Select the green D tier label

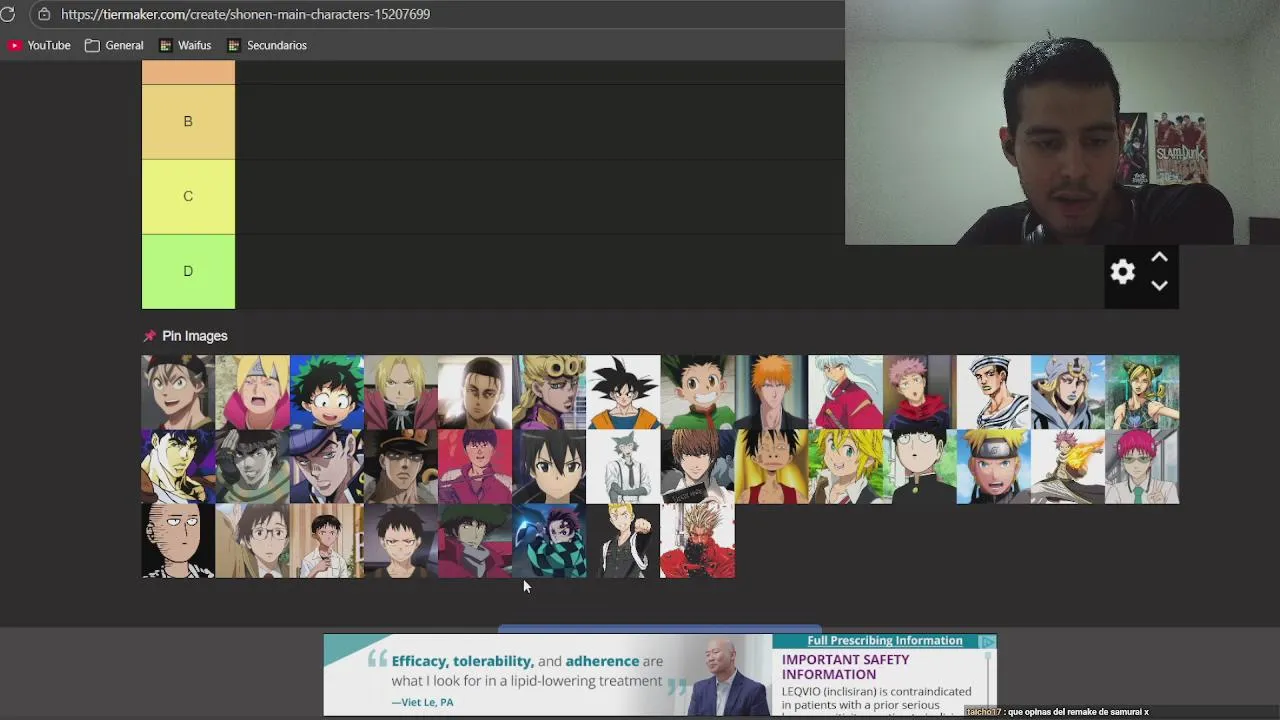coord(188,271)
